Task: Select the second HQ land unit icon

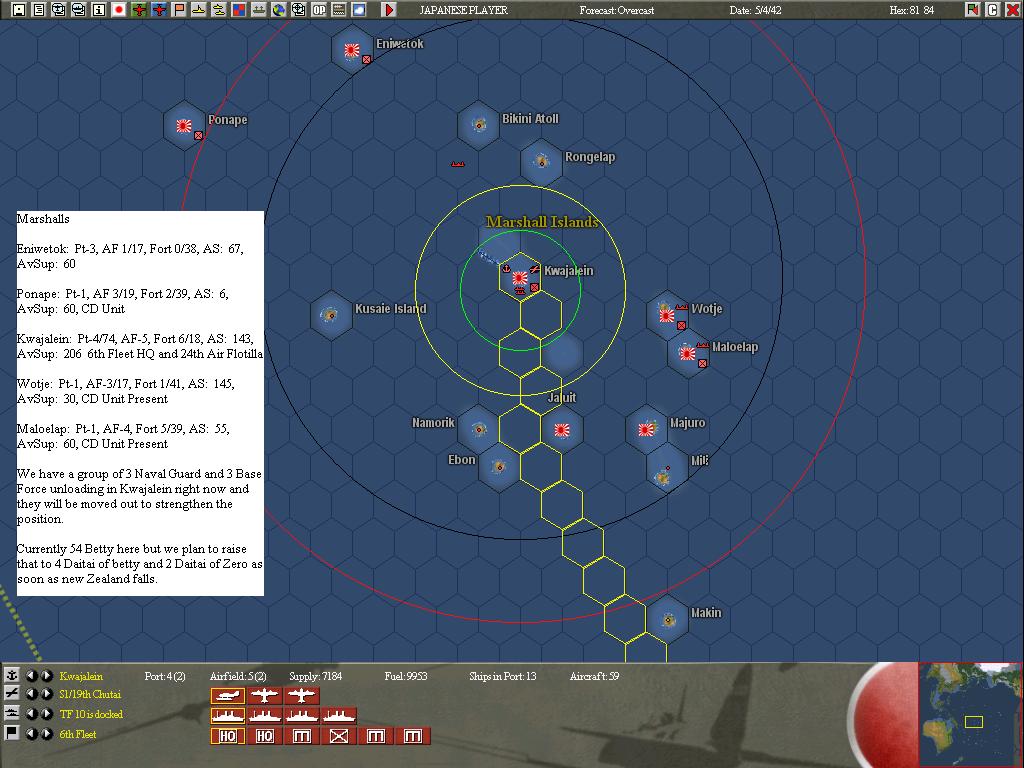Action: click(264, 736)
